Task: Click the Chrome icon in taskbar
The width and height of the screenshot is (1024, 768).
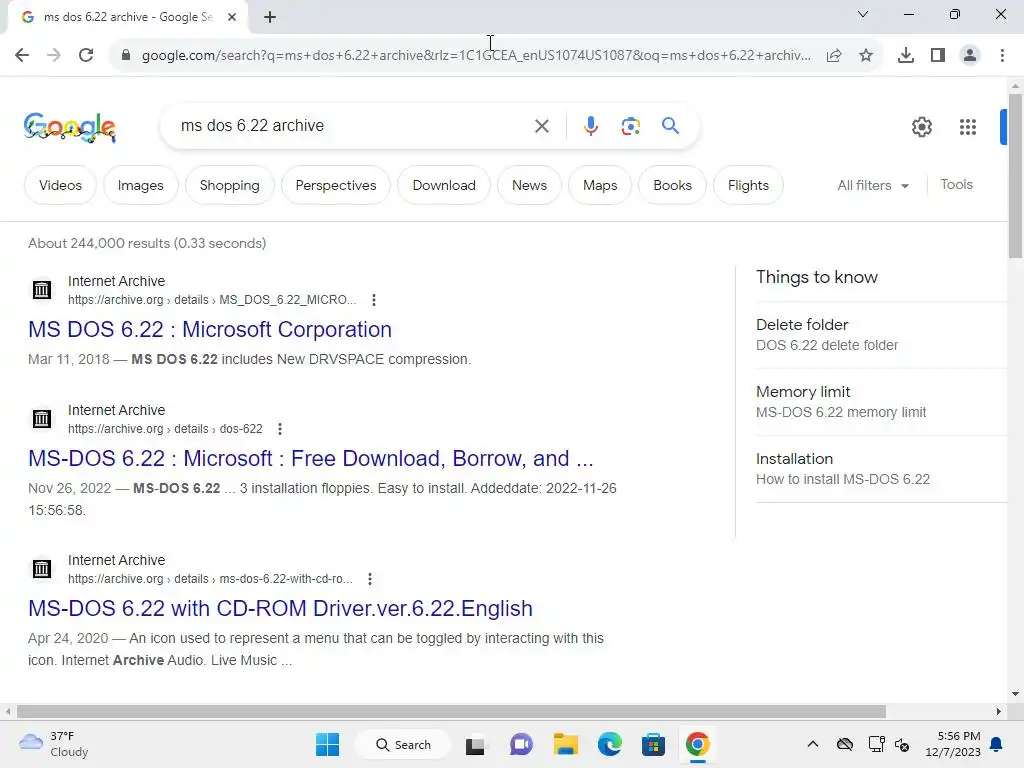Action: click(x=697, y=744)
